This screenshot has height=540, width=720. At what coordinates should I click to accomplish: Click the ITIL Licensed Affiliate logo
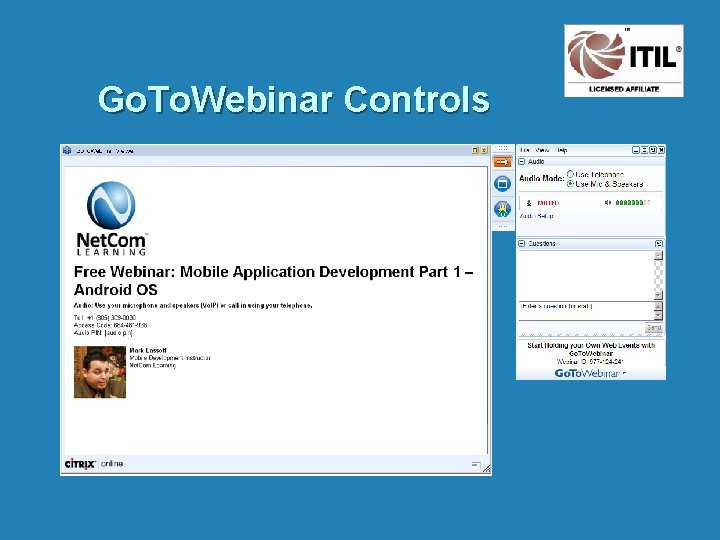pyautogui.click(x=624, y=61)
